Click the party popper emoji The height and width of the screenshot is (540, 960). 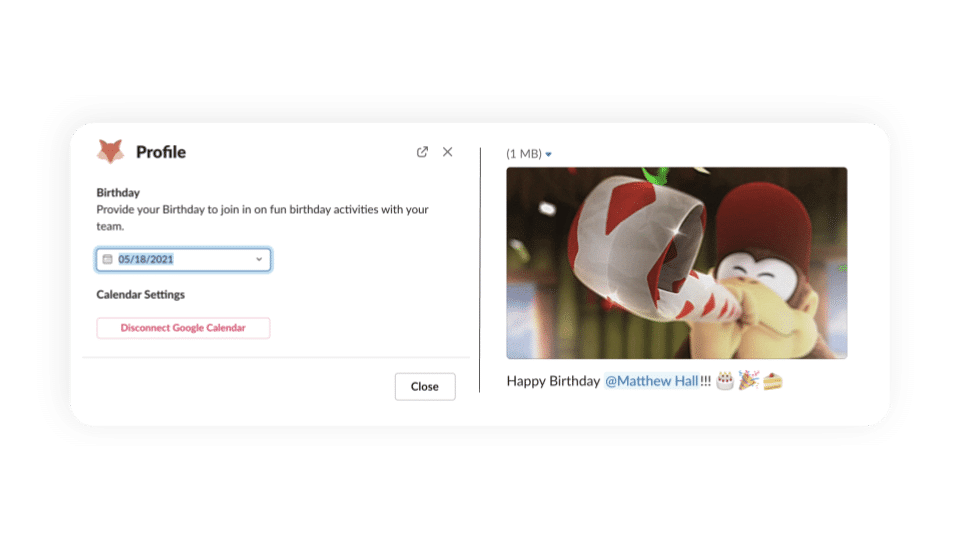point(748,380)
